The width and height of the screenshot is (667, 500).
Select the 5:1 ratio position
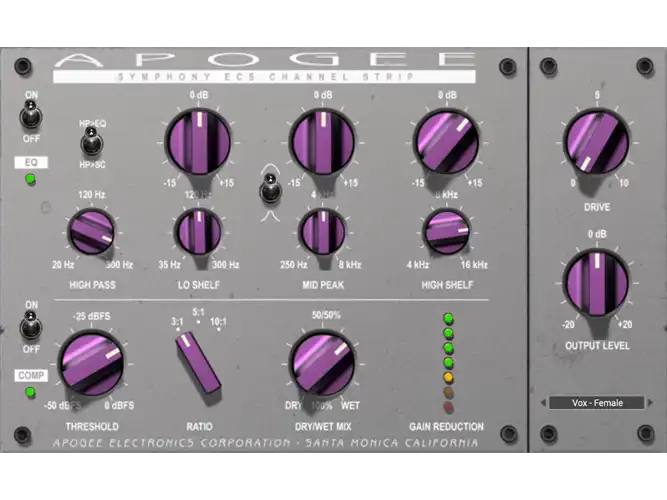click(198, 313)
